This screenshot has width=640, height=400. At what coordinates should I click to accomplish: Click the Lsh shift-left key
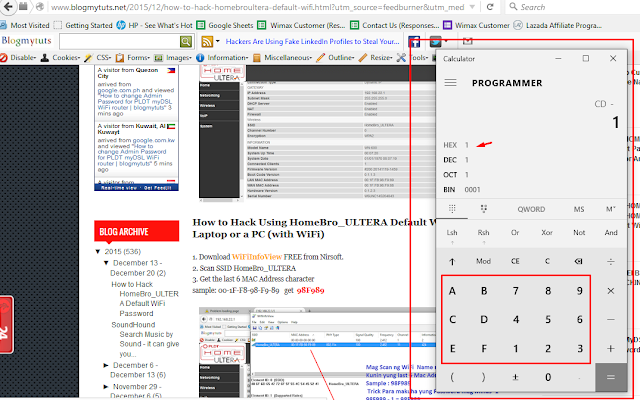tap(452, 233)
